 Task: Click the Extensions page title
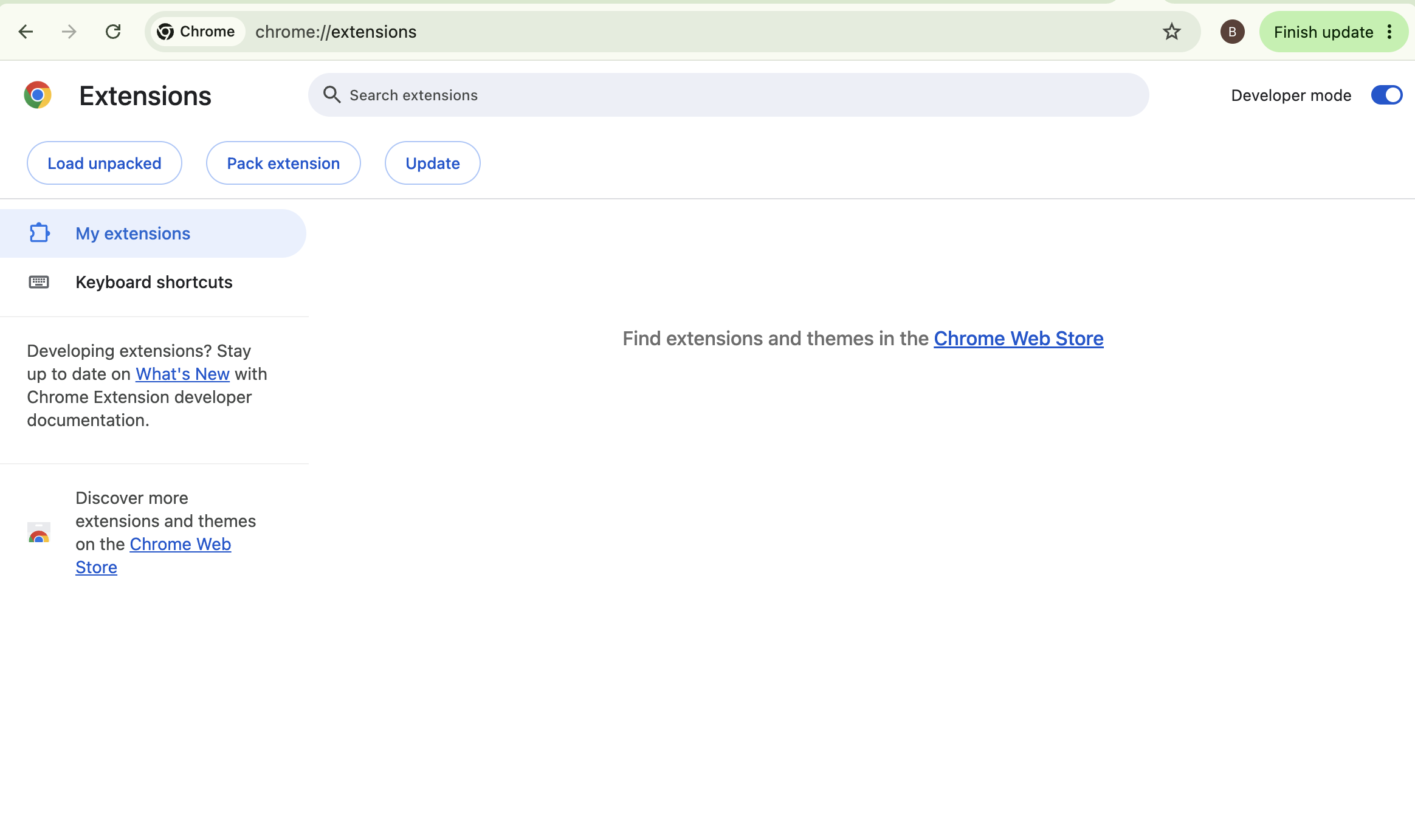(145, 96)
